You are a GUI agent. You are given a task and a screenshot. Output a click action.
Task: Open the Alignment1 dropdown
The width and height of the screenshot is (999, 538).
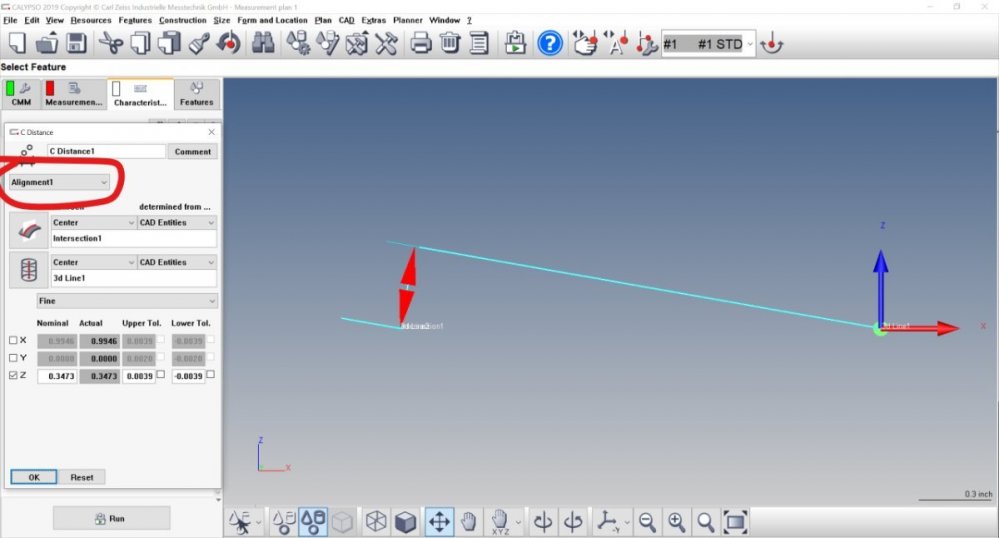pyautogui.click(x=59, y=182)
